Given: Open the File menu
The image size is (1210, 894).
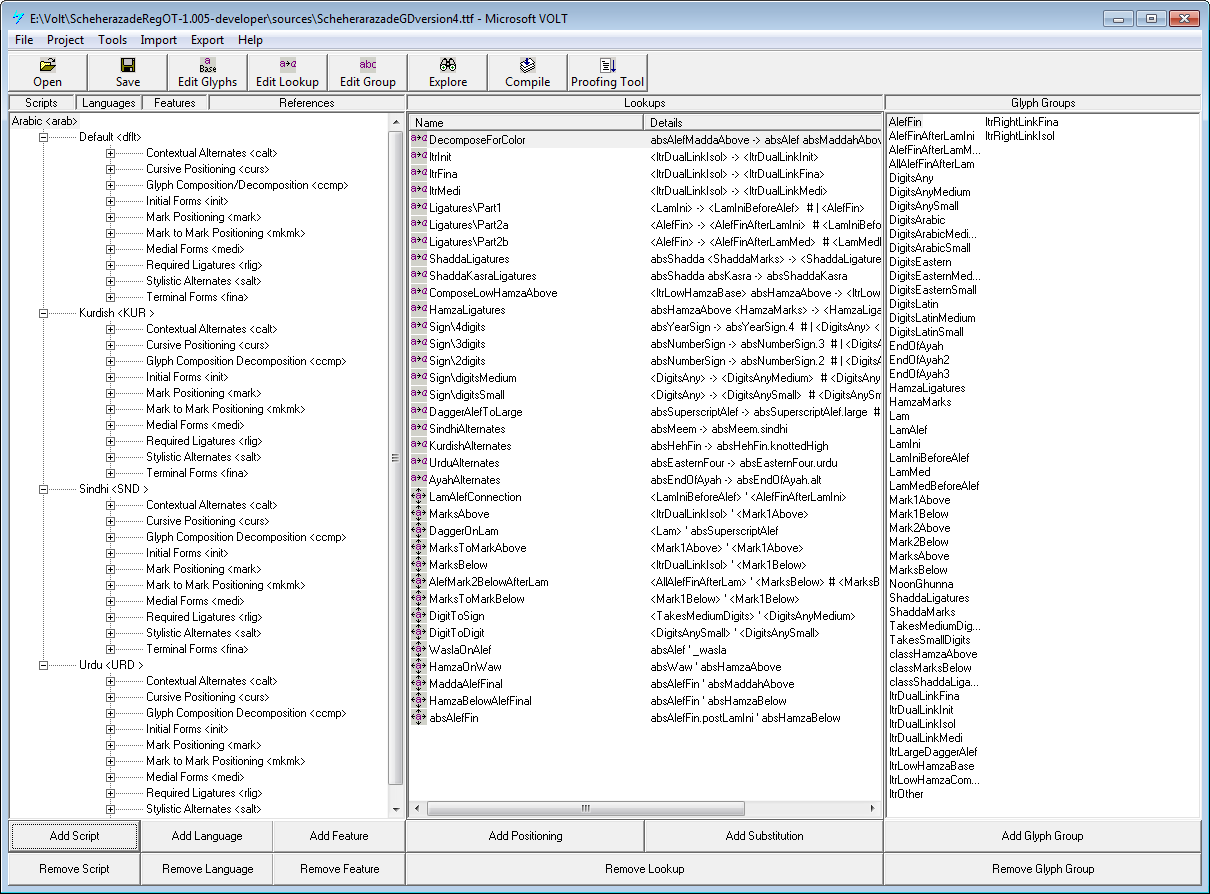Looking at the screenshot, I should 24,40.
